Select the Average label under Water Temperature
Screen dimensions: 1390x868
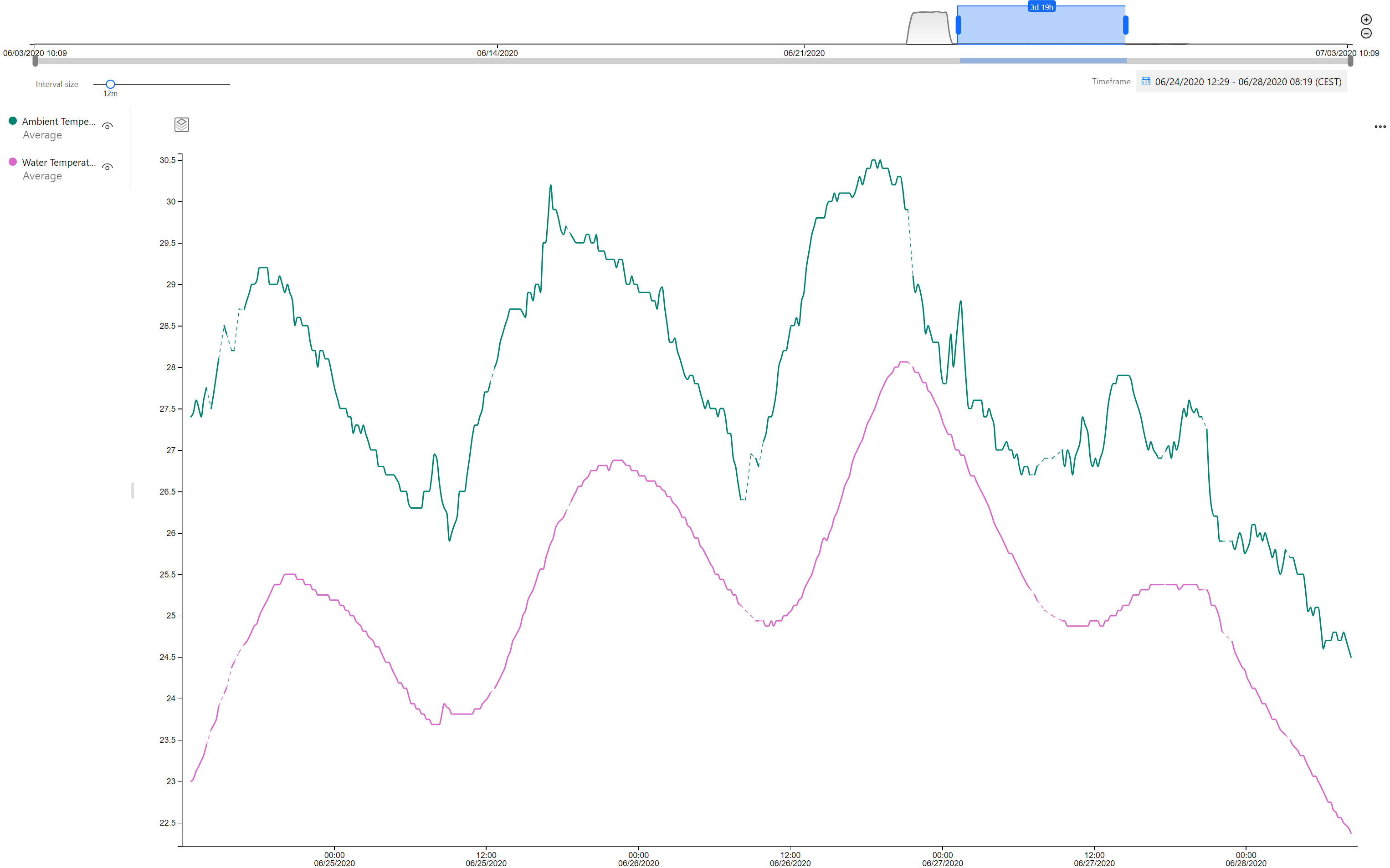pos(41,176)
